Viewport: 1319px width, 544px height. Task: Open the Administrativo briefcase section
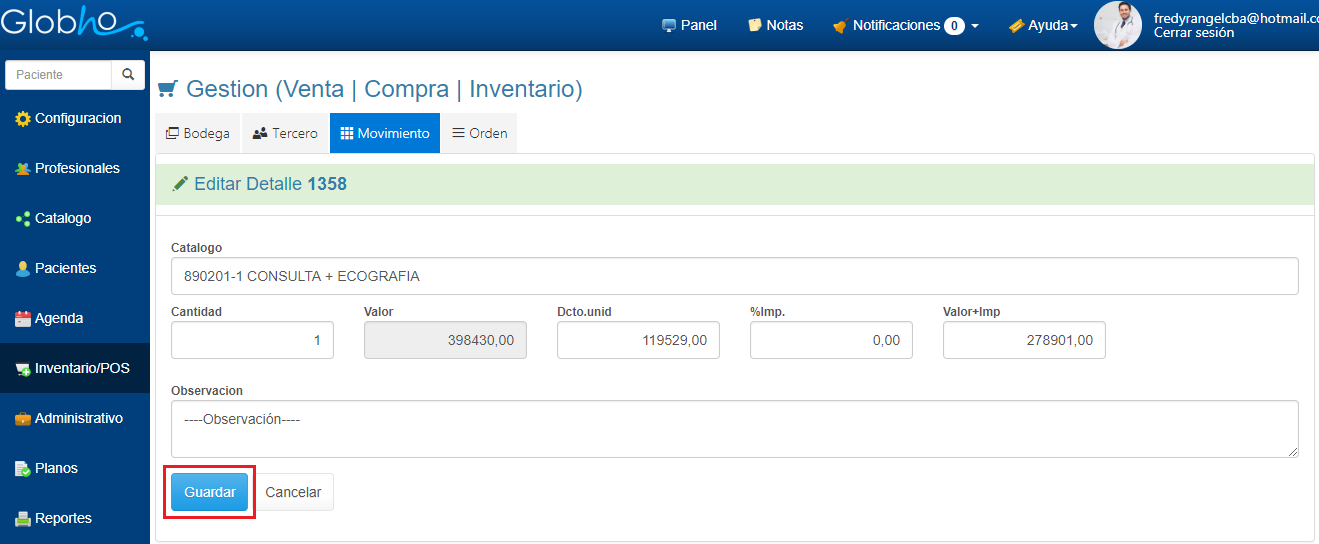77,418
